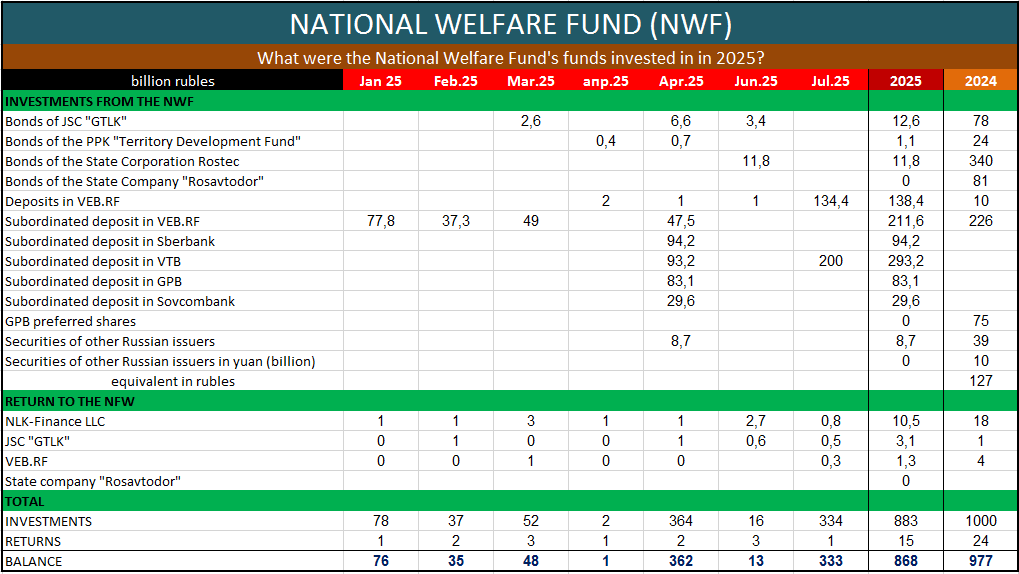Viewport: 1019px width, 574px height.
Task: Select the 'Jan 25' column header
Action: [381, 81]
